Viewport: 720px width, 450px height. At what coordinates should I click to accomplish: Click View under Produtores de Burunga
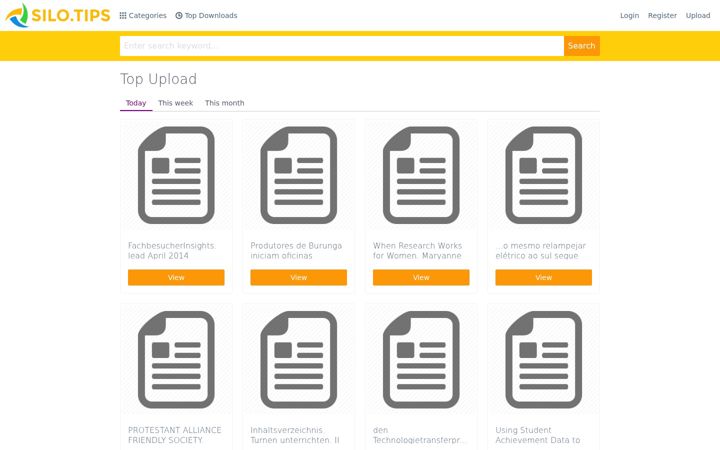pos(298,277)
